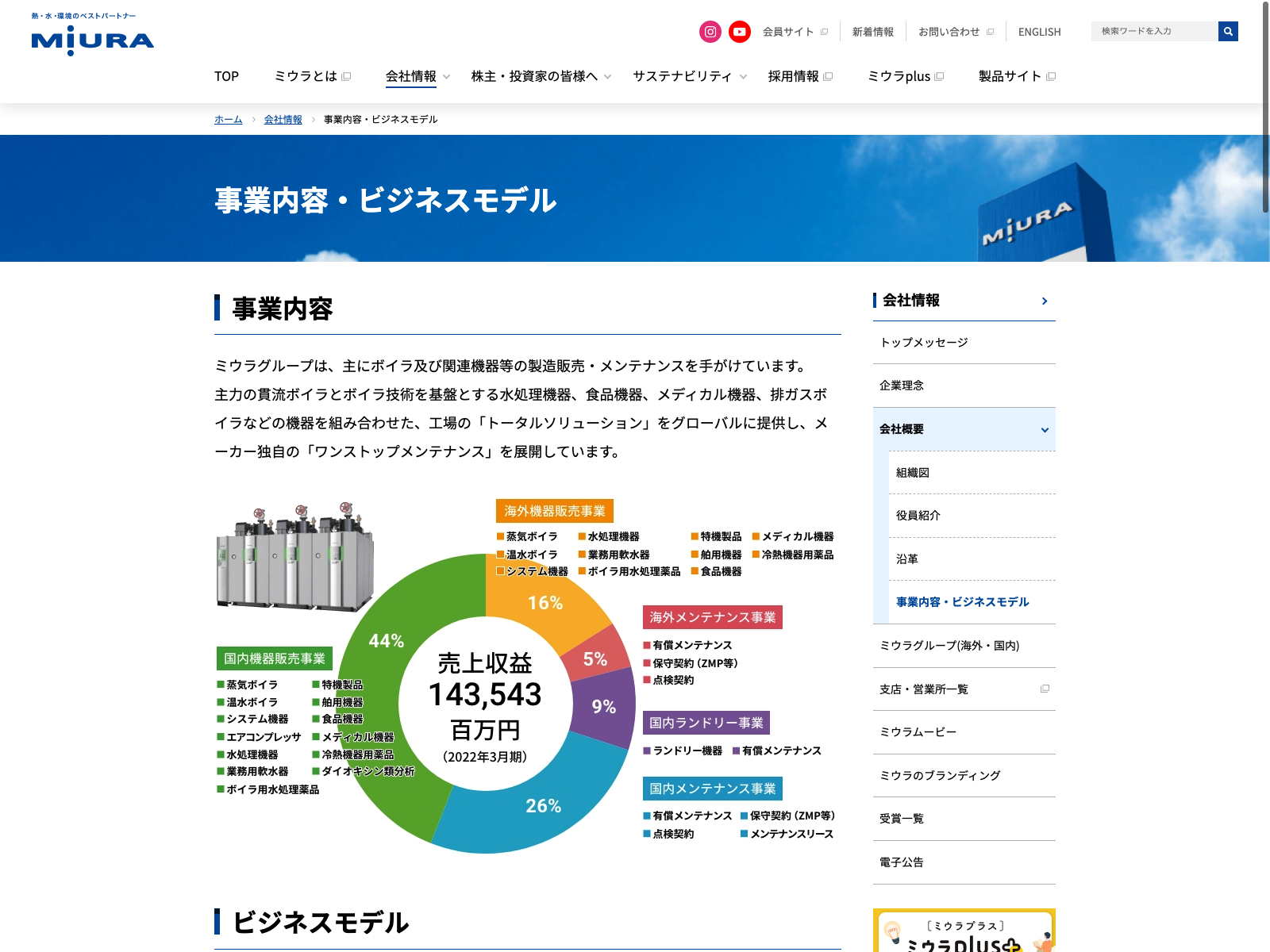Click the MIURA logo
This screenshot has height=952, width=1270.
[93, 37]
